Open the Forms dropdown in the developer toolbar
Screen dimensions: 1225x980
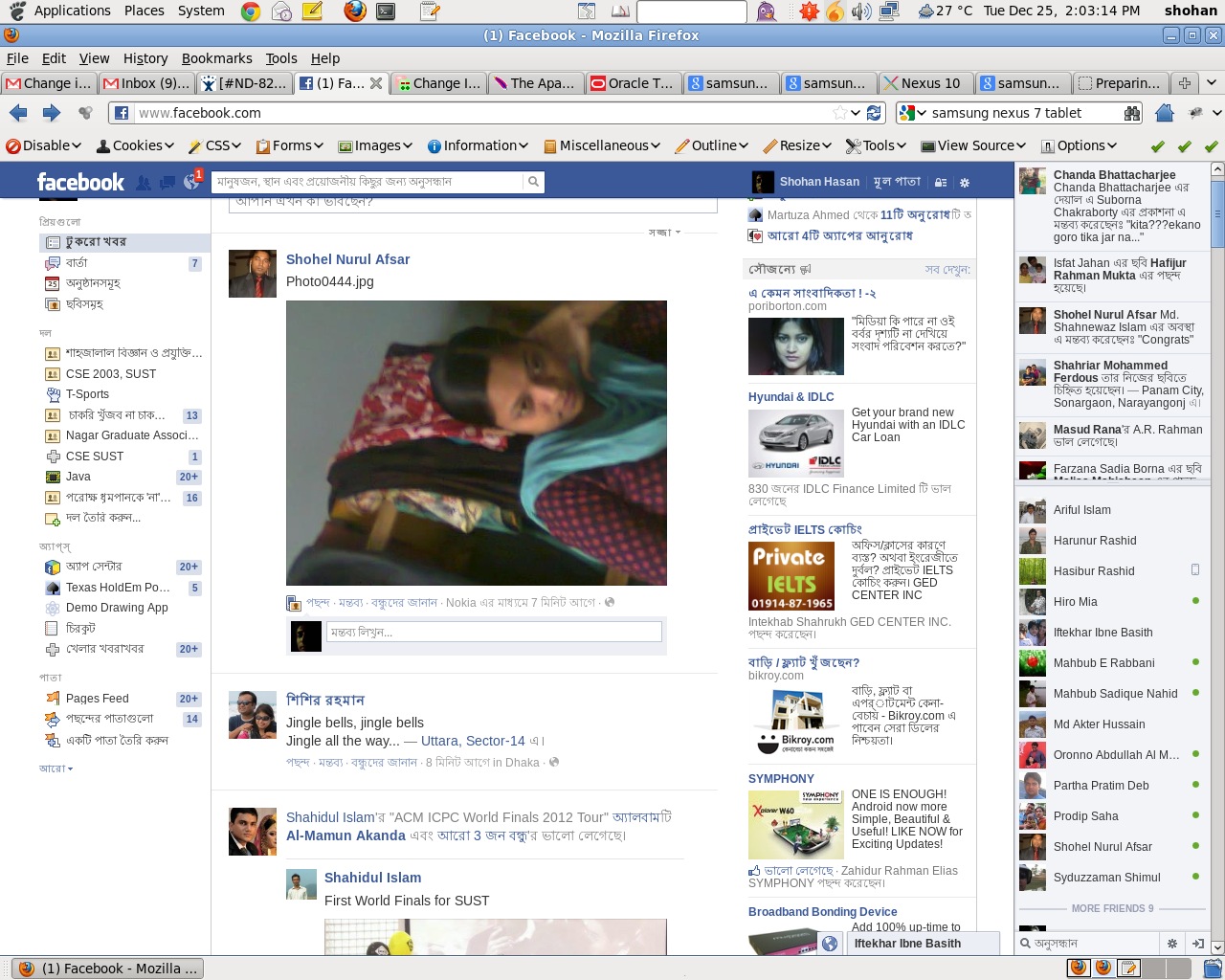289,145
